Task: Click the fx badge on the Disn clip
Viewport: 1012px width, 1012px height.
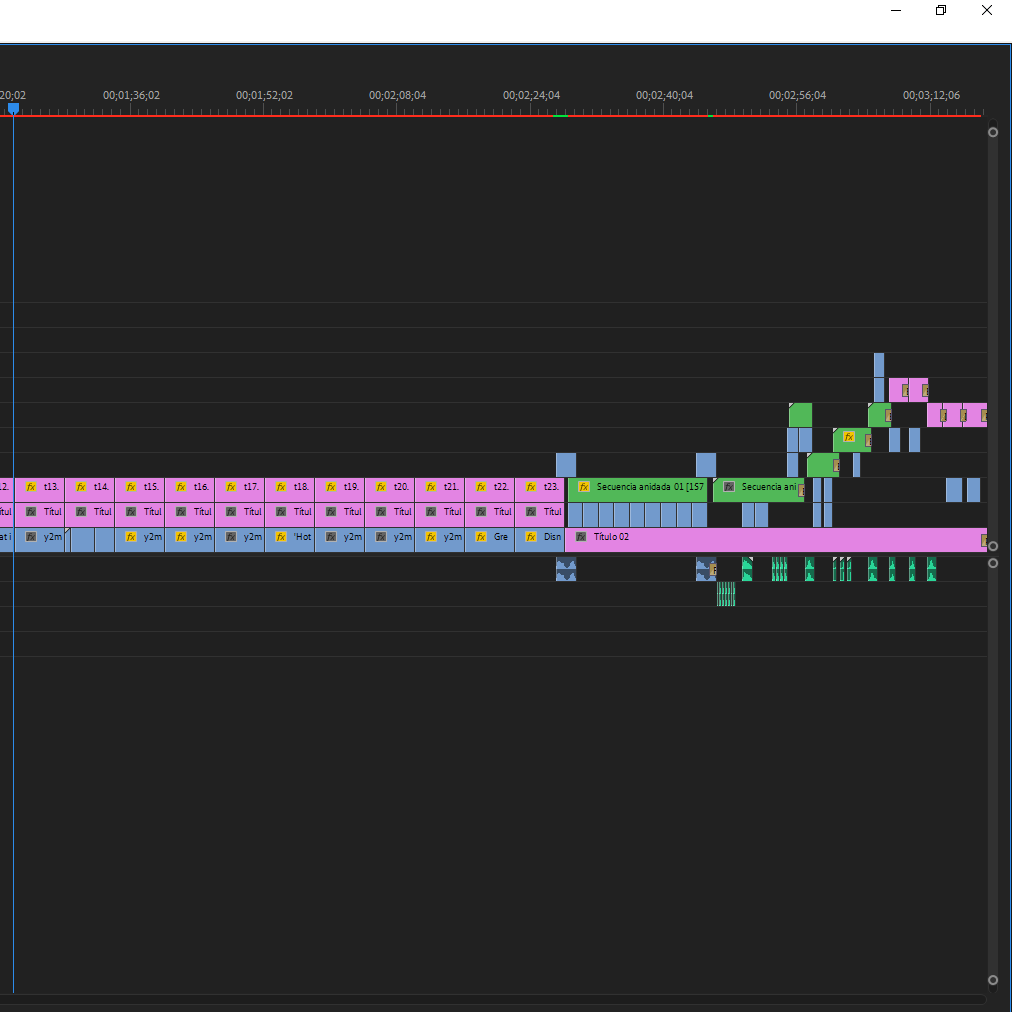Action: click(x=531, y=536)
